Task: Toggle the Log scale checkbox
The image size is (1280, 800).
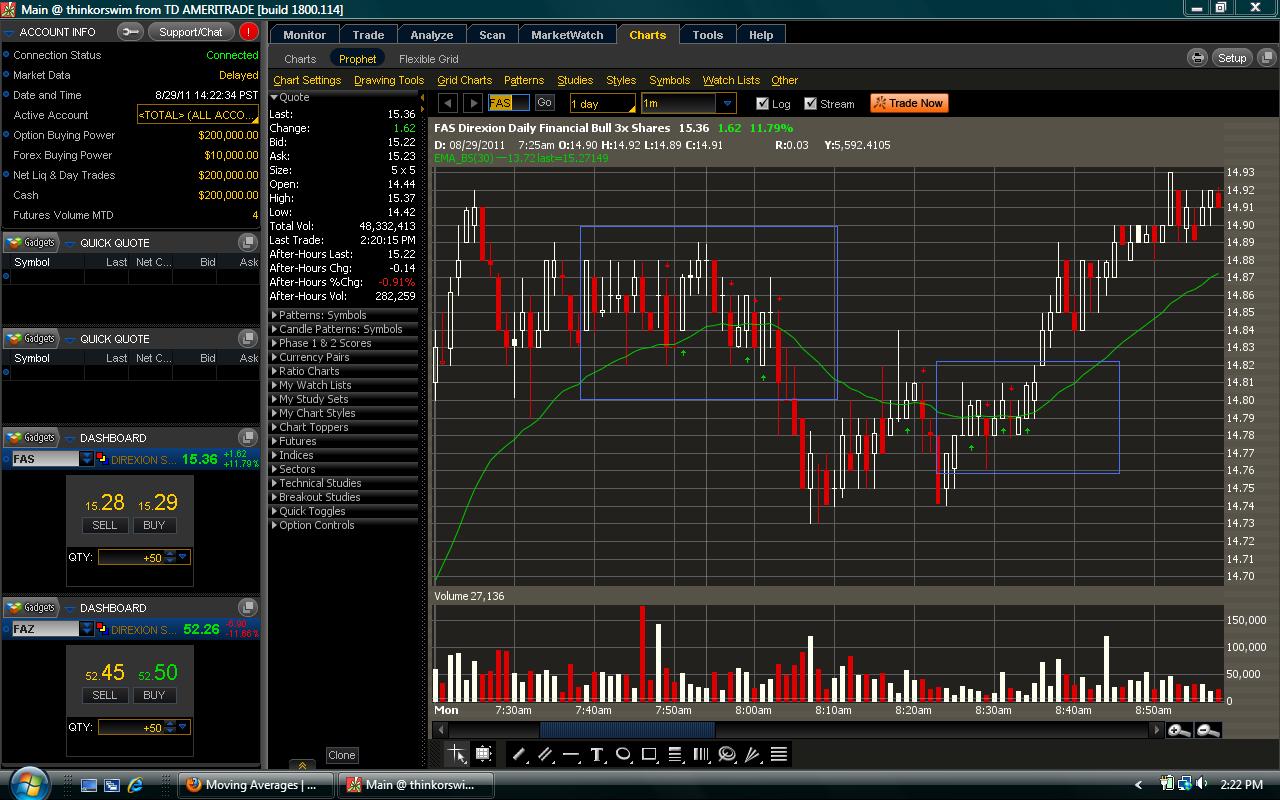Action: coord(763,103)
